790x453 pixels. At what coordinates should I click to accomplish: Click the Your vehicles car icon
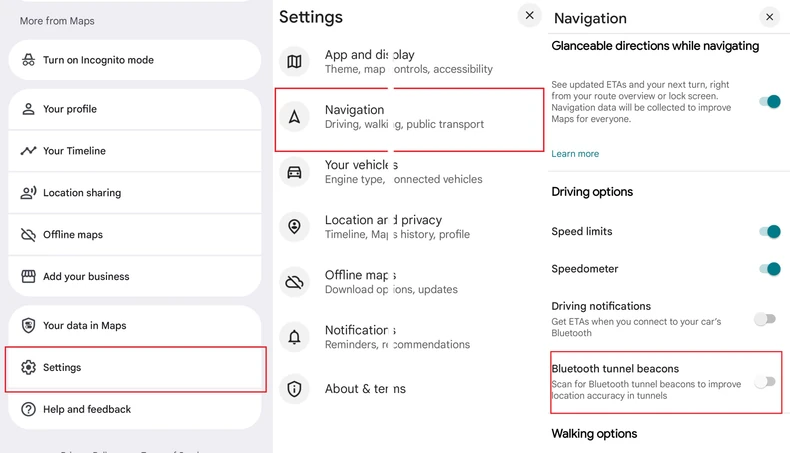[x=294, y=172]
